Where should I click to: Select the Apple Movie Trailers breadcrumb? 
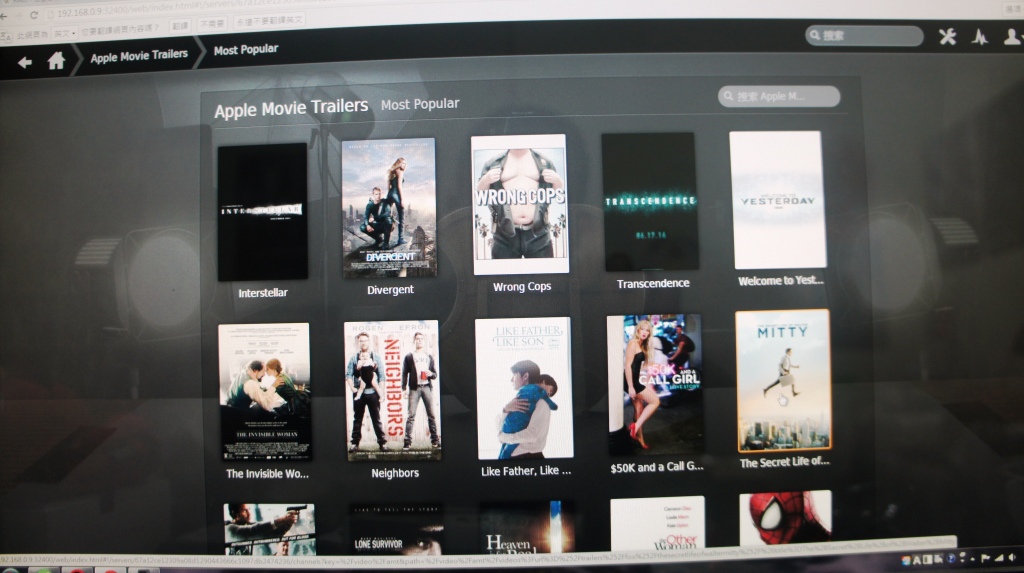click(139, 56)
